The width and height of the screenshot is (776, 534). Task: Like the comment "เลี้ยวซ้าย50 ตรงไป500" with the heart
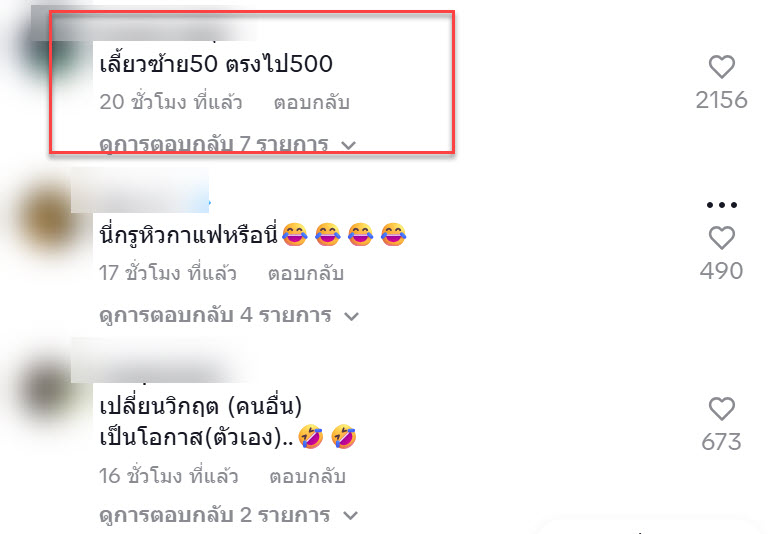coord(722,67)
